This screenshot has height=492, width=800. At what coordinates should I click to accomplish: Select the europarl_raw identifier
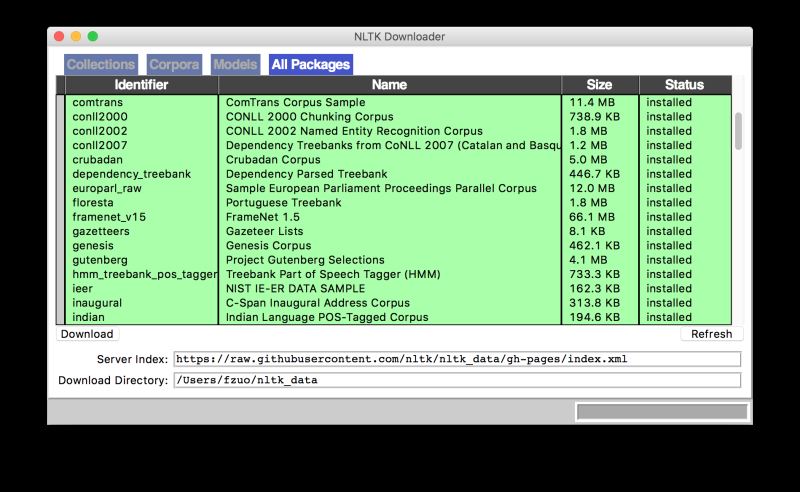tap(107, 188)
